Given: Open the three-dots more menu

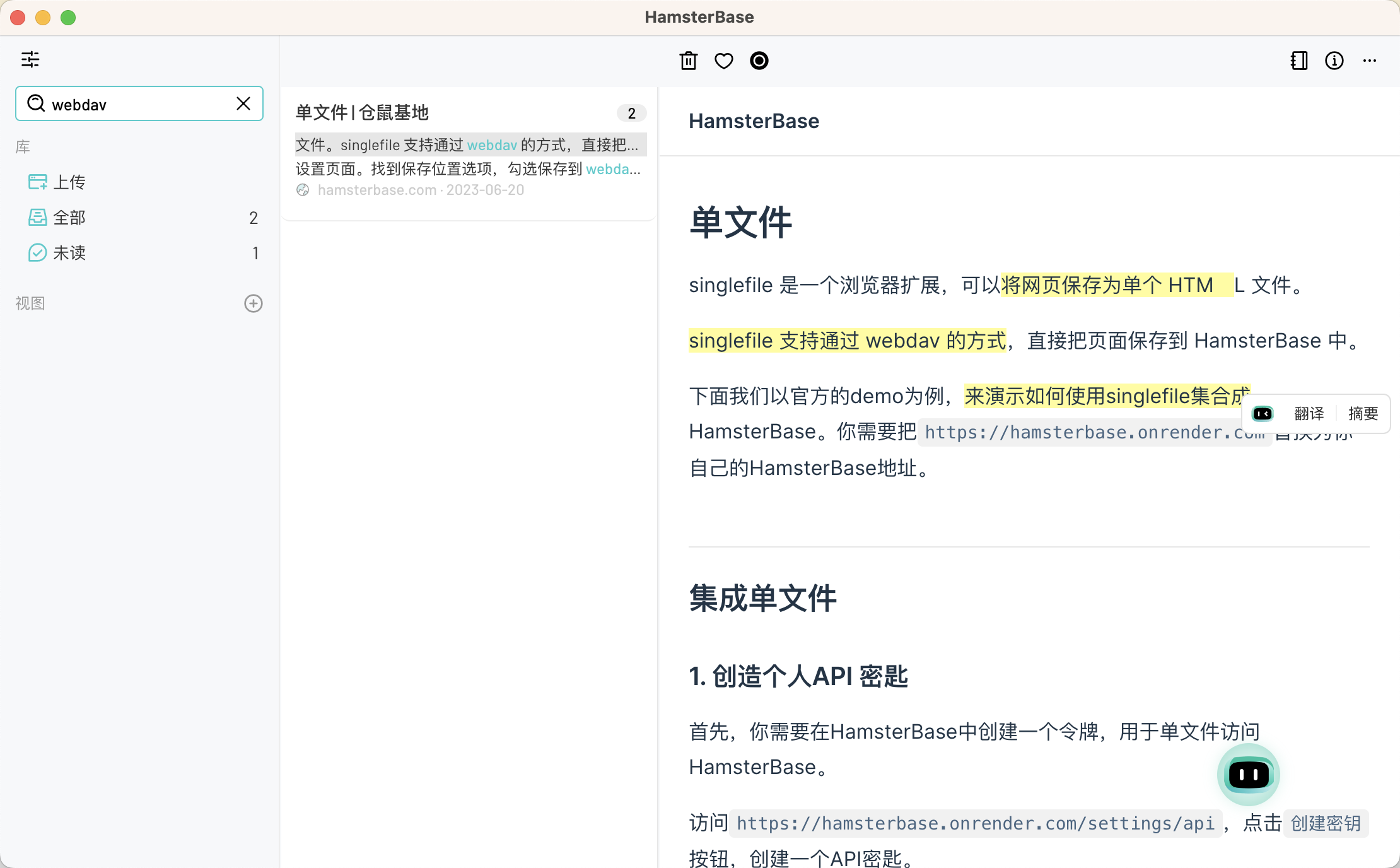Looking at the screenshot, I should pyautogui.click(x=1370, y=61).
